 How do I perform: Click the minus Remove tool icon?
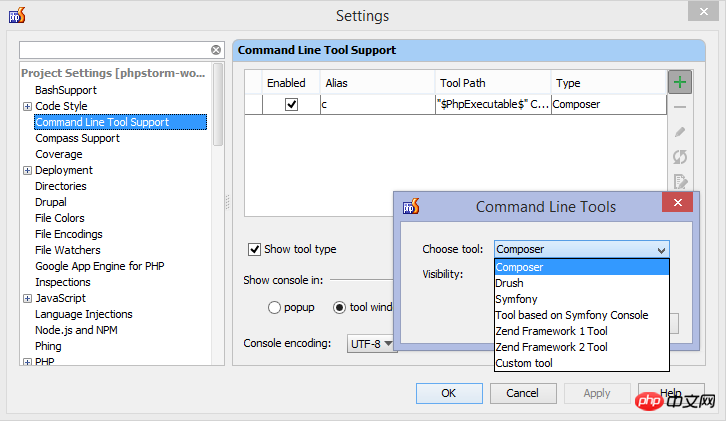[680, 106]
